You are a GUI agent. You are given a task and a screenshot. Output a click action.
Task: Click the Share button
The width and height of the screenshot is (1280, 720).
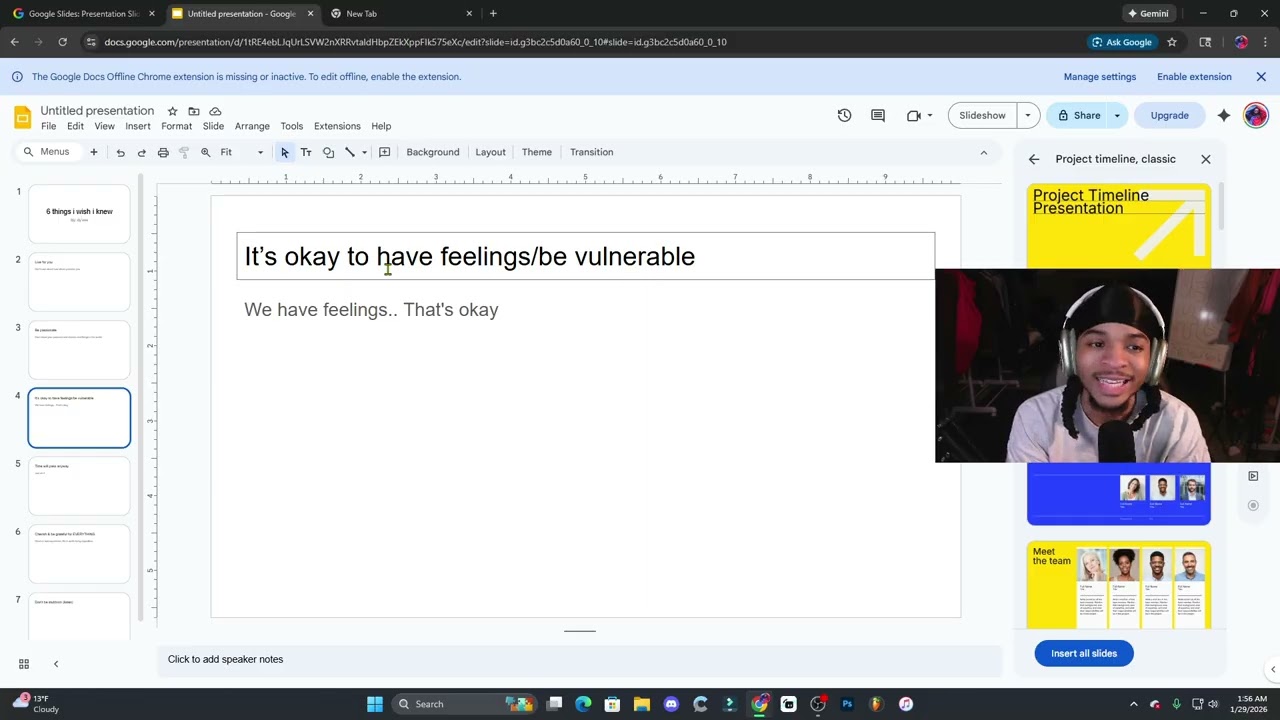(x=1078, y=115)
